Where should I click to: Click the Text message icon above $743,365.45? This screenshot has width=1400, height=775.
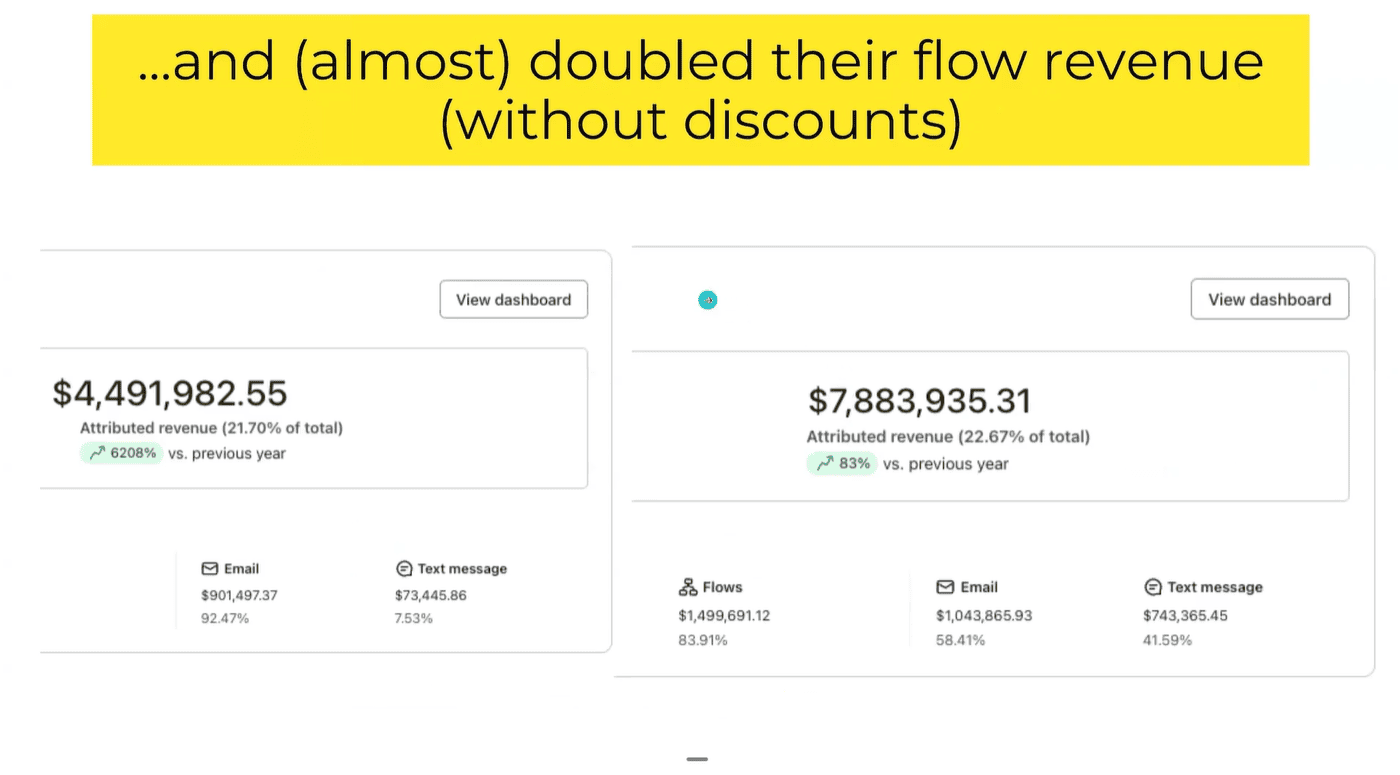pyautogui.click(x=1152, y=587)
